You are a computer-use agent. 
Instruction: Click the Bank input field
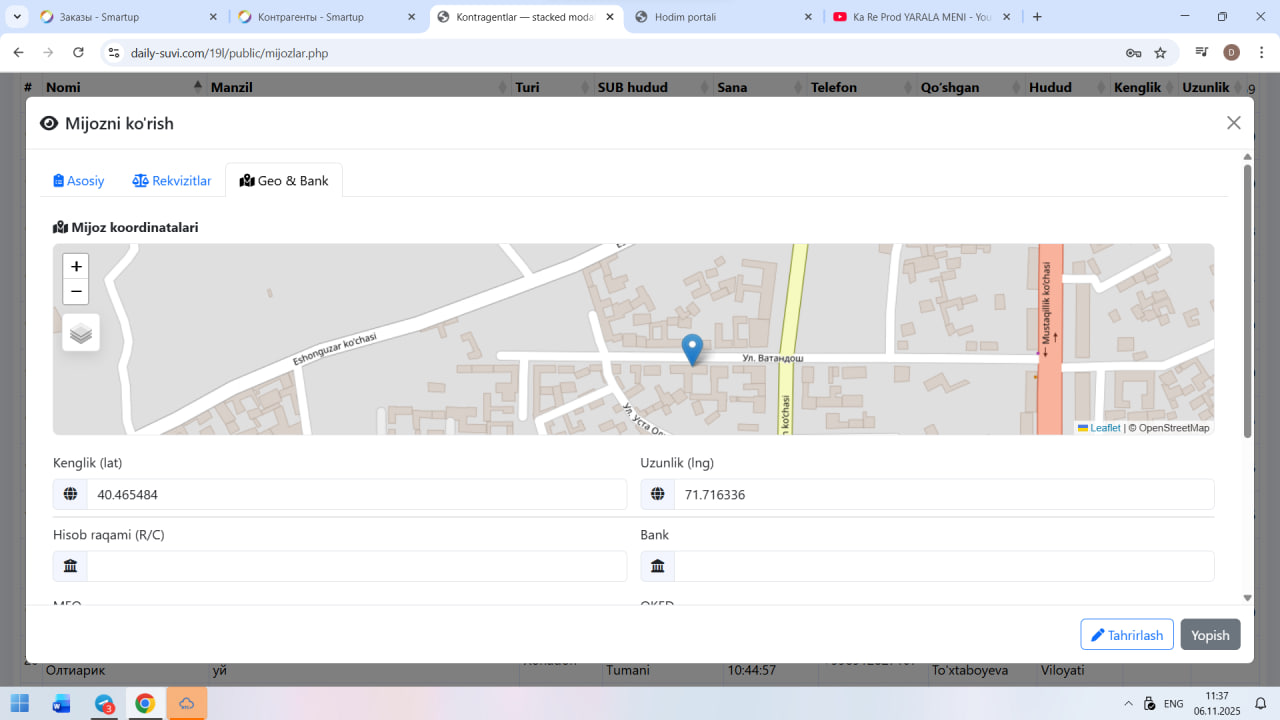point(944,566)
